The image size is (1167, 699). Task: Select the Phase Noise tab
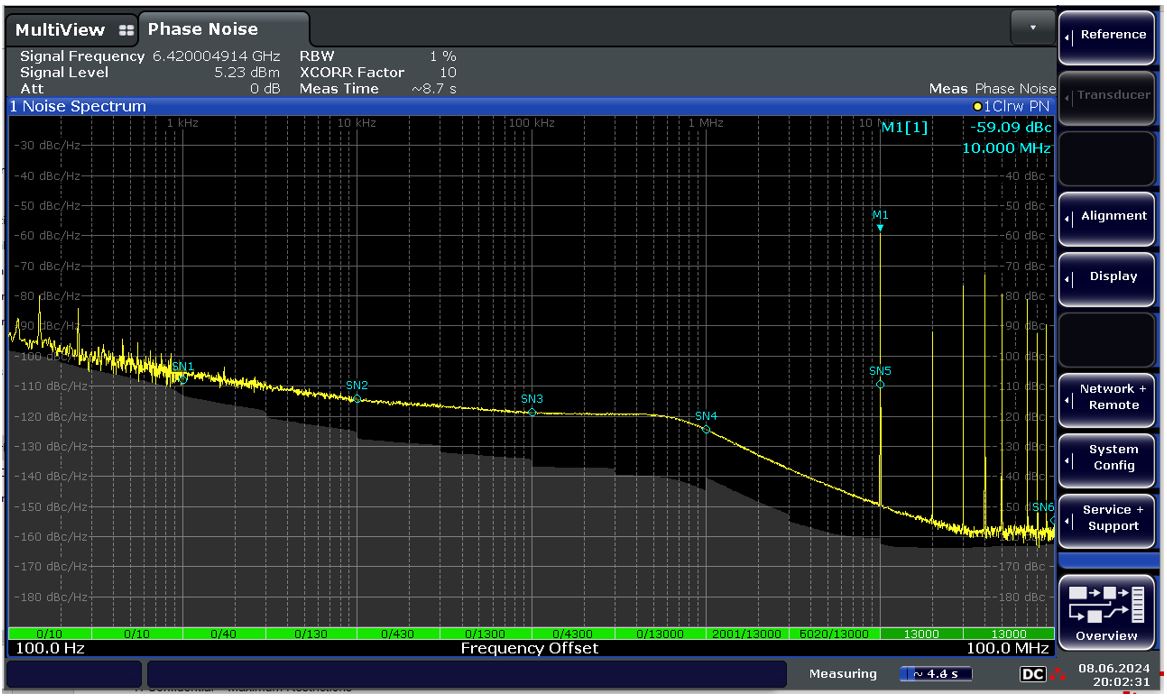click(203, 30)
